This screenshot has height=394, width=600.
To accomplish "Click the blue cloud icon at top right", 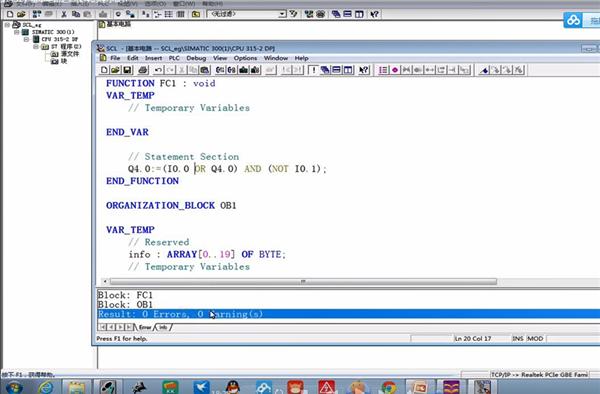I will (x=573, y=20).
